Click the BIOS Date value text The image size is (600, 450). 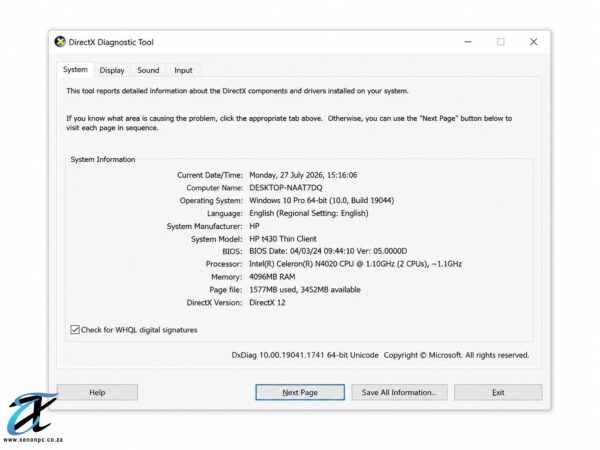(x=328, y=251)
